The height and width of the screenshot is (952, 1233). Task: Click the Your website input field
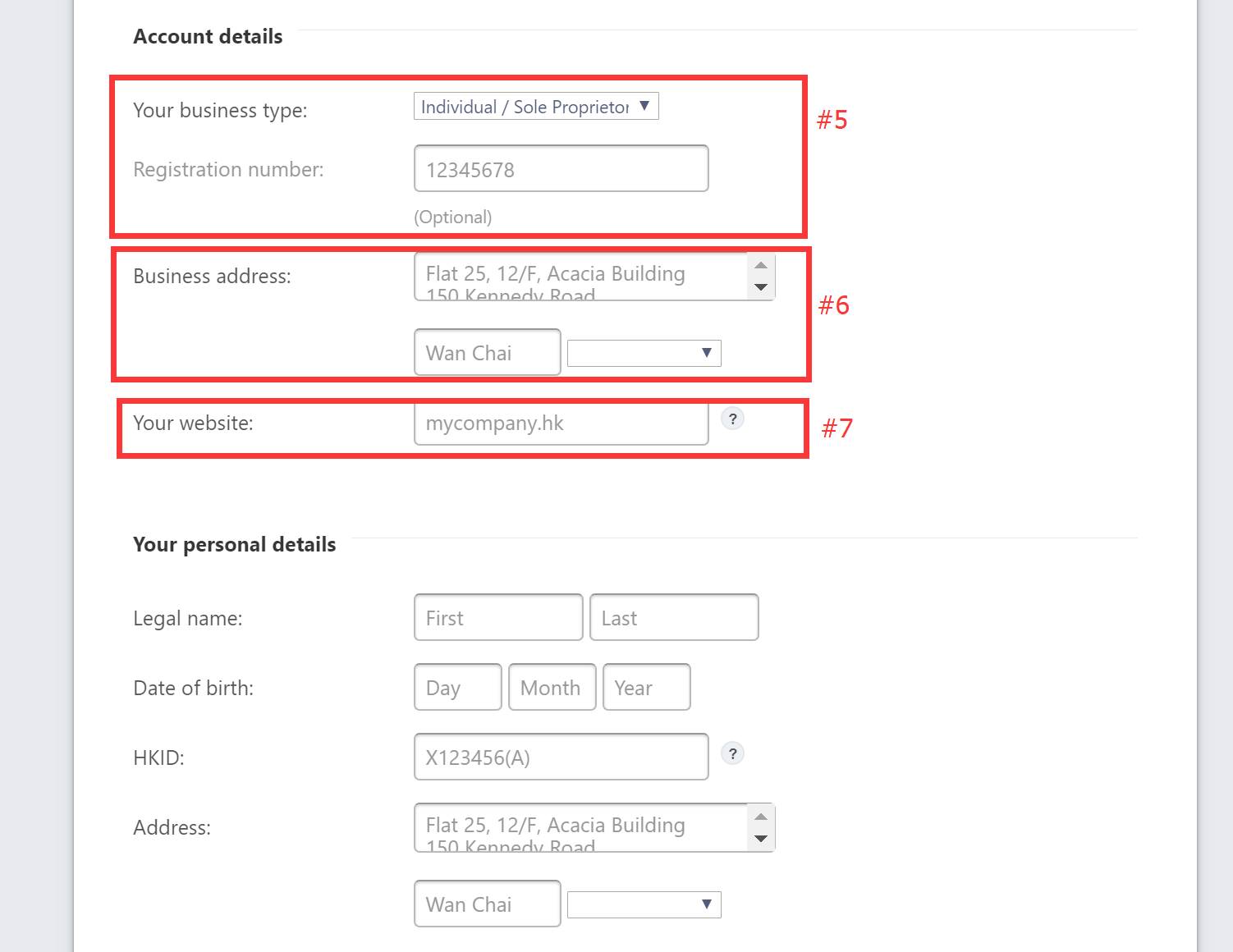(561, 423)
